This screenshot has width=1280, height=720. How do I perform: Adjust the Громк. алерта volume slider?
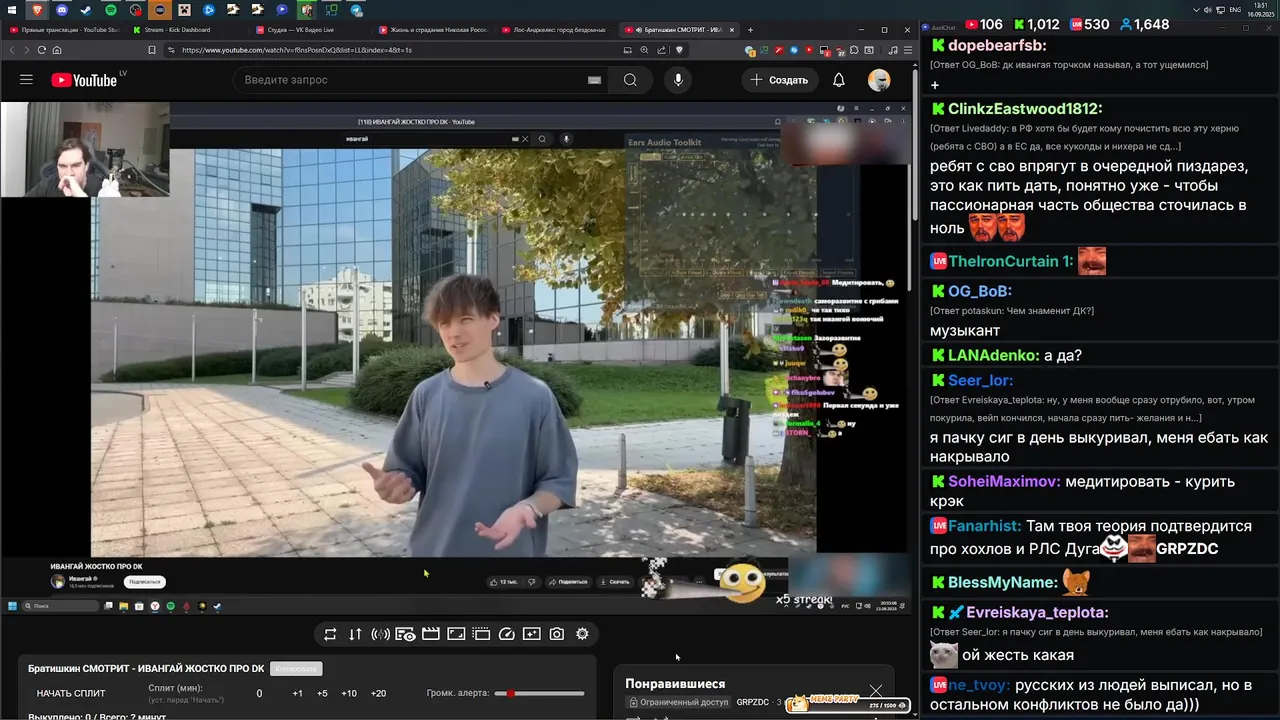[x=541, y=693]
